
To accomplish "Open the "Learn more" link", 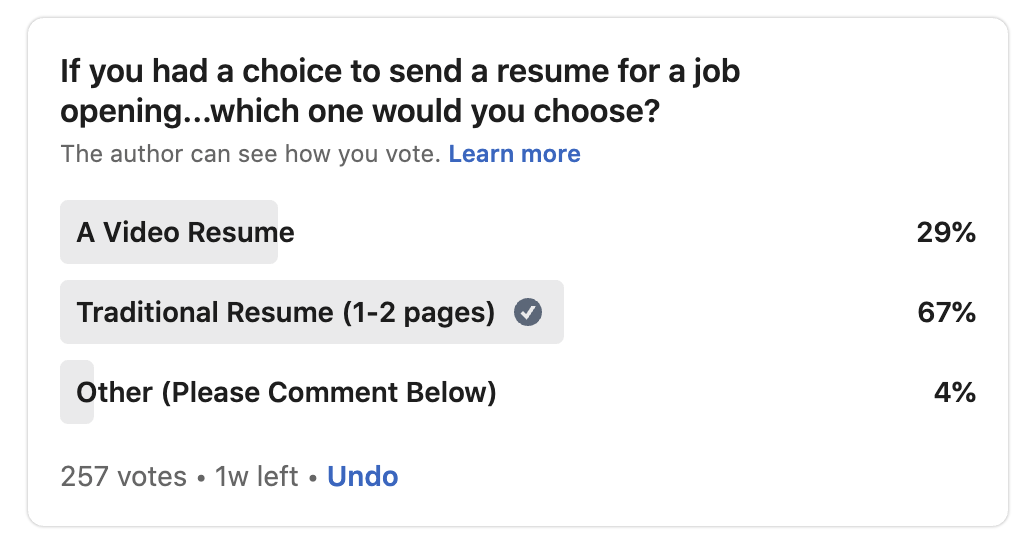I will pyautogui.click(x=514, y=154).
